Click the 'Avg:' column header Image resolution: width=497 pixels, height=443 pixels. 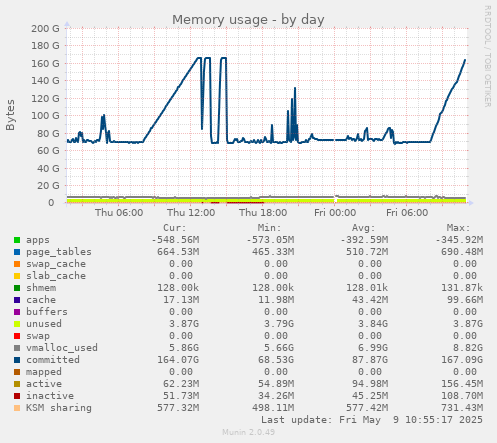tap(364, 228)
